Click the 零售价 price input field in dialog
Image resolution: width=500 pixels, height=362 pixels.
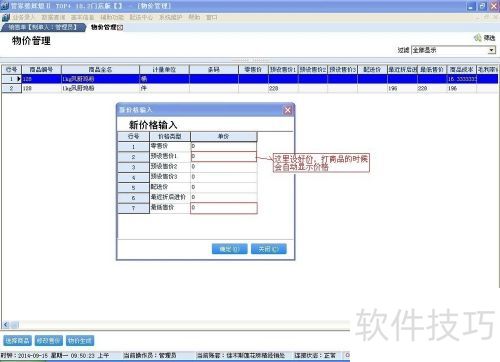coord(224,146)
